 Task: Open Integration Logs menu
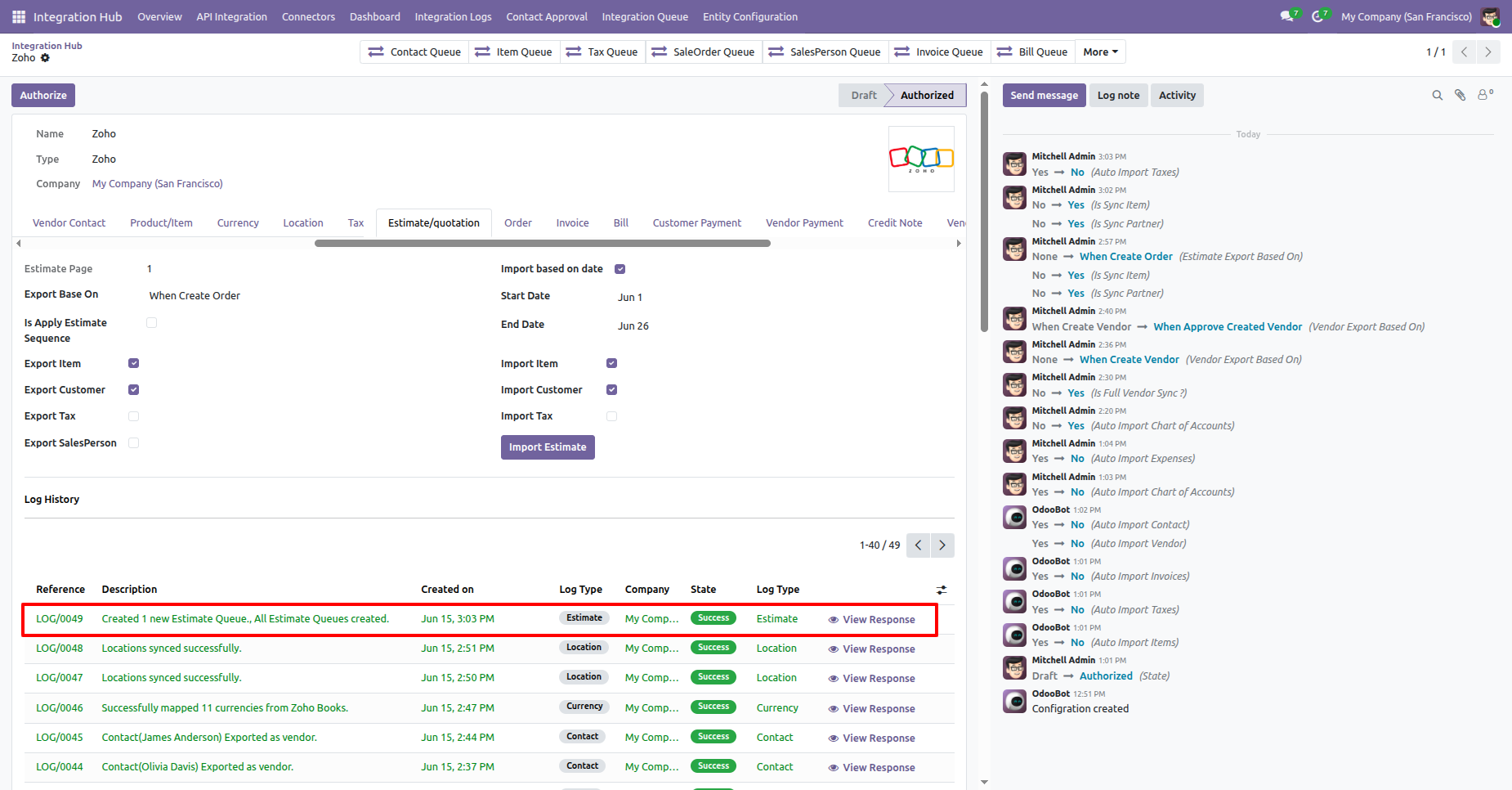pos(454,16)
